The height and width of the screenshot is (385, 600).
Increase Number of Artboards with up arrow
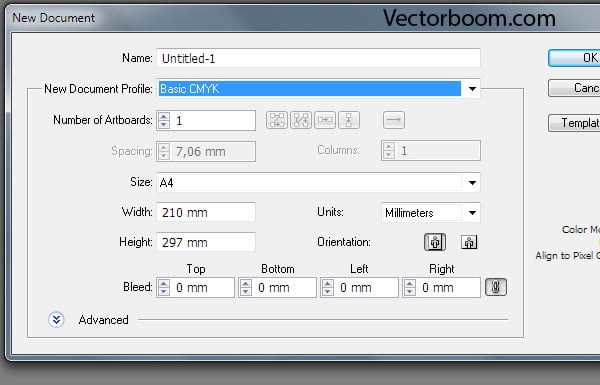(164, 116)
